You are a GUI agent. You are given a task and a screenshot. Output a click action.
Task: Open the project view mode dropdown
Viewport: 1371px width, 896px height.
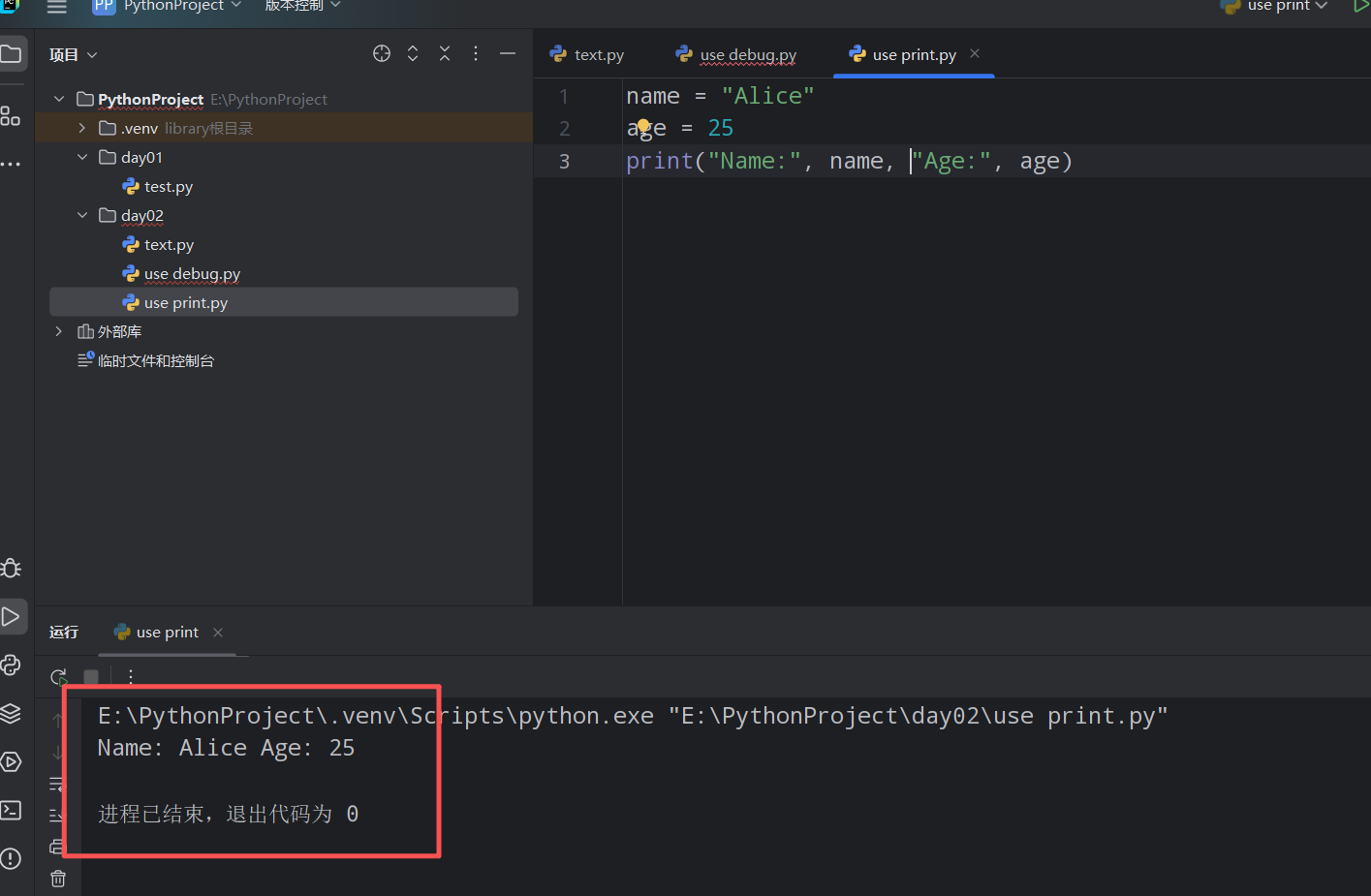pos(74,55)
